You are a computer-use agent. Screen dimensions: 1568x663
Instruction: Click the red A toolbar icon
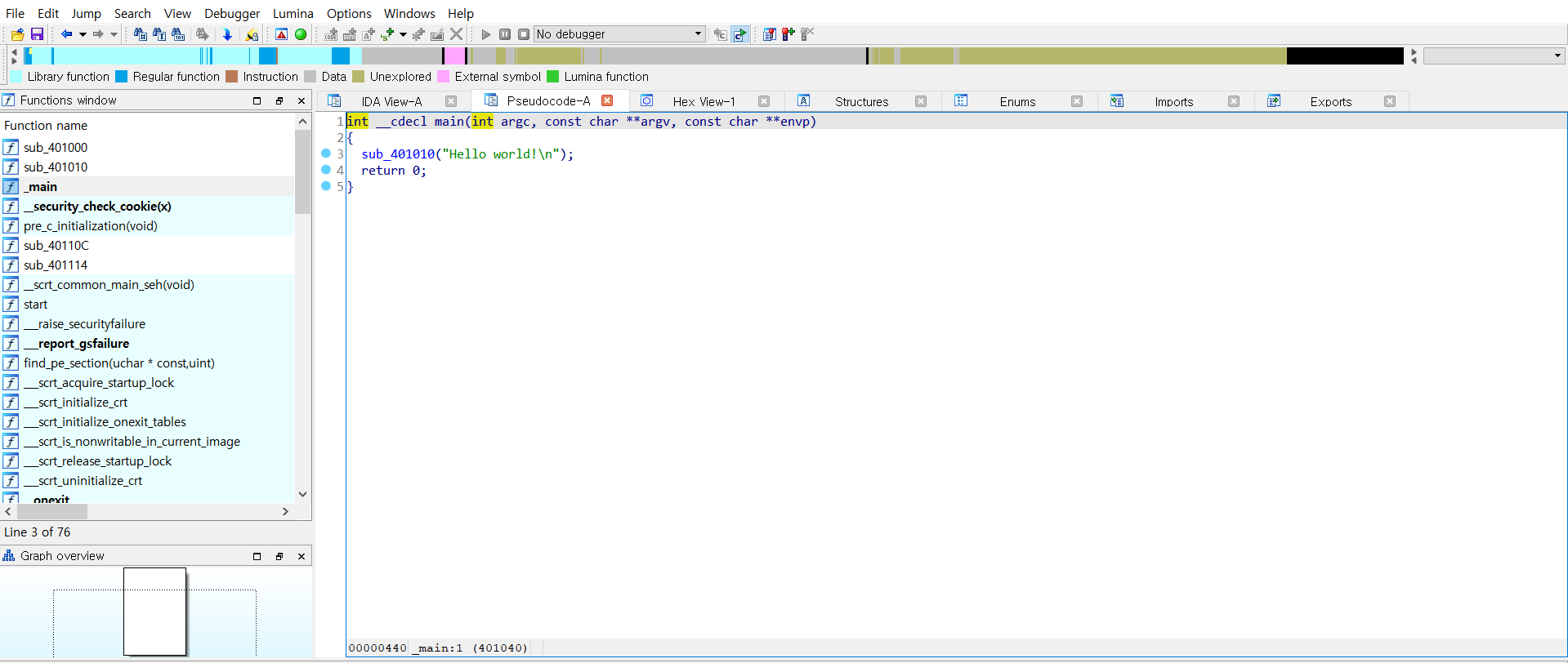[x=281, y=34]
